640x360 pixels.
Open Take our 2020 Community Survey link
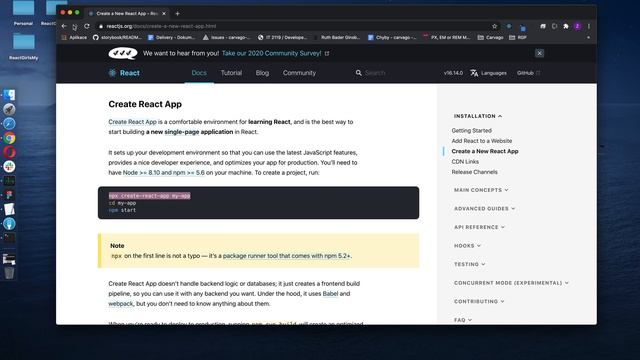(276, 53)
